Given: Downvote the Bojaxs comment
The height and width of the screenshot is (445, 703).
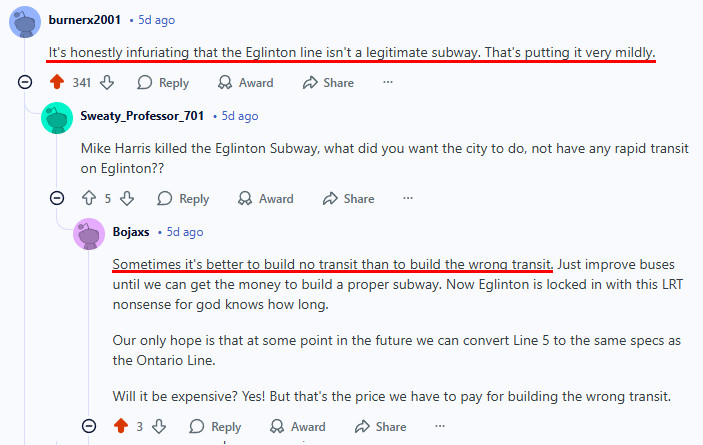Looking at the screenshot, I should 159,427.
